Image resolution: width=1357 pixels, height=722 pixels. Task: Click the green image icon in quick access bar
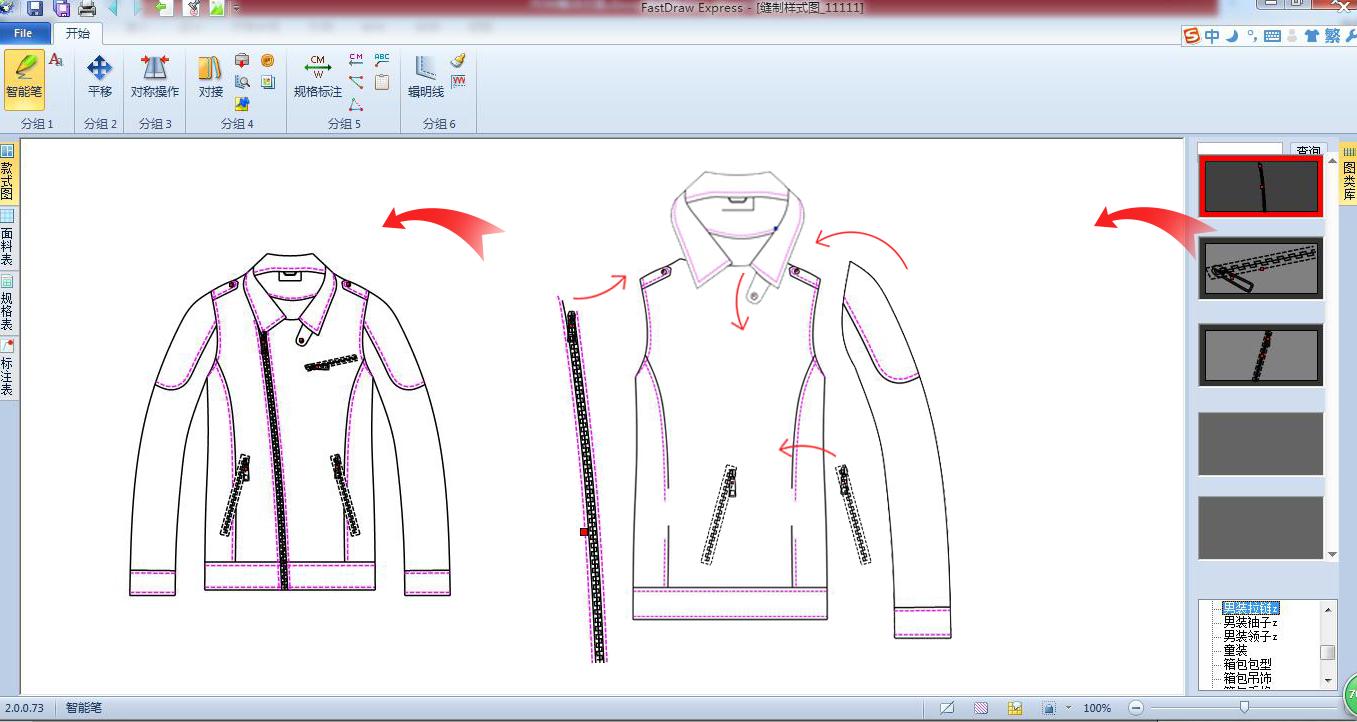(215, 8)
